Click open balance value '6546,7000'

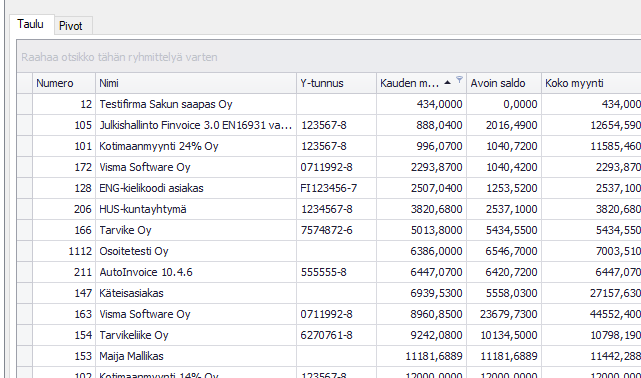pyautogui.click(x=504, y=251)
